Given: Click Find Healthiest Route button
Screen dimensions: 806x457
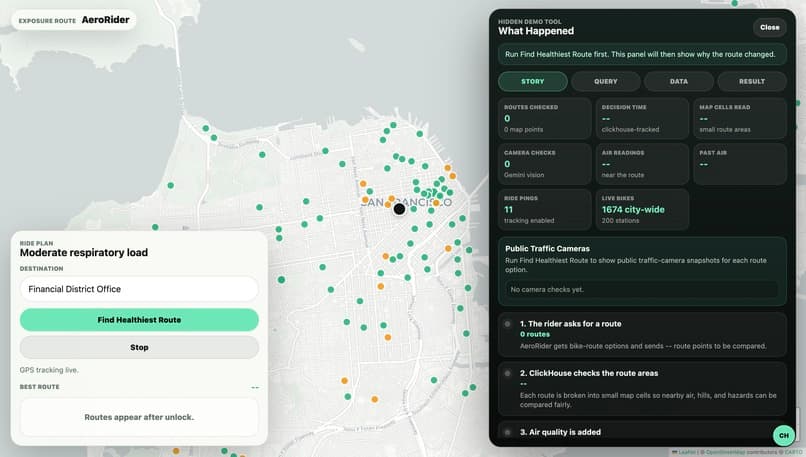Looking at the screenshot, I should (x=139, y=320).
